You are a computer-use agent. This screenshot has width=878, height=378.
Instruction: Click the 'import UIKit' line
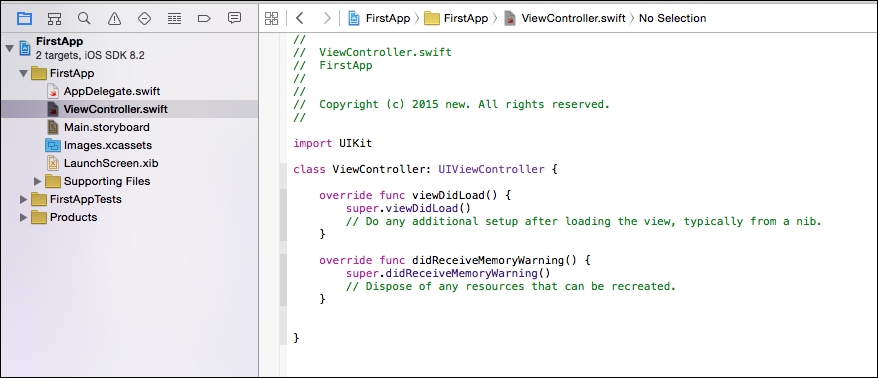coord(333,143)
